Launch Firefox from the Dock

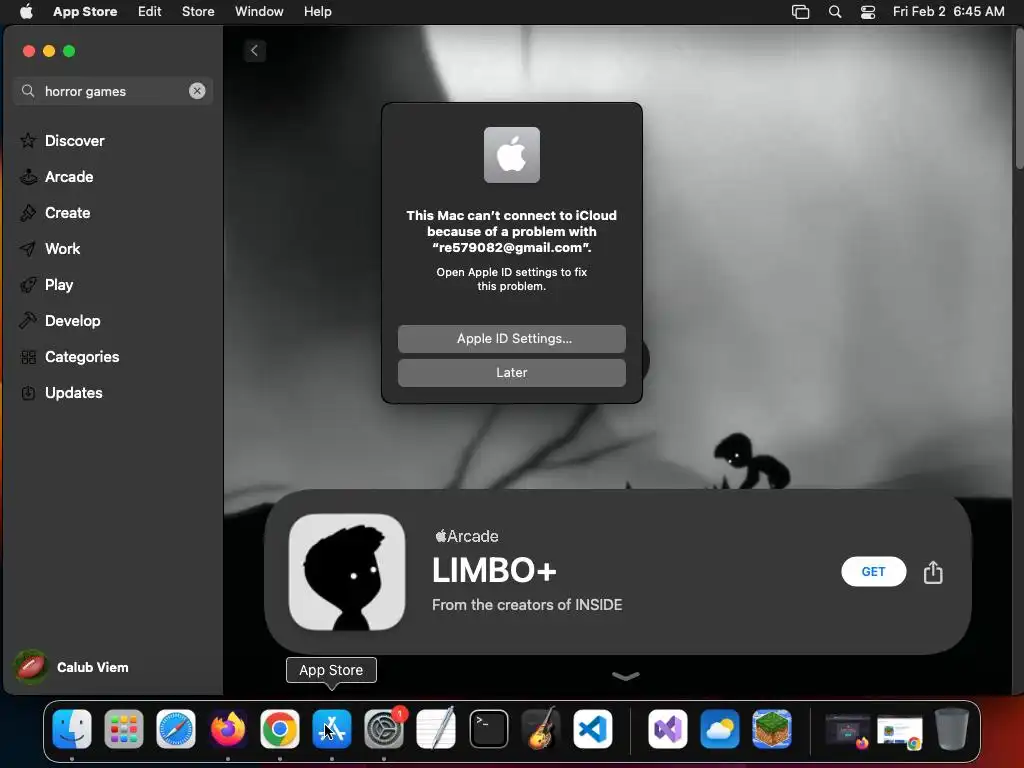228,729
